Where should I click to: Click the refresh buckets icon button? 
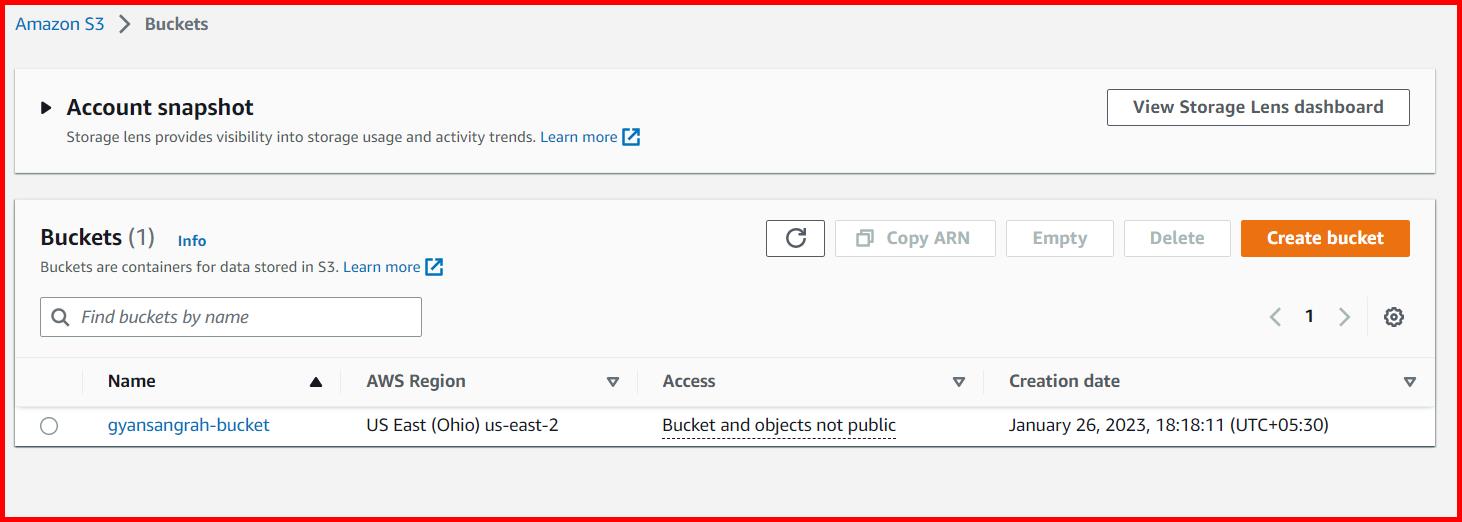[795, 238]
